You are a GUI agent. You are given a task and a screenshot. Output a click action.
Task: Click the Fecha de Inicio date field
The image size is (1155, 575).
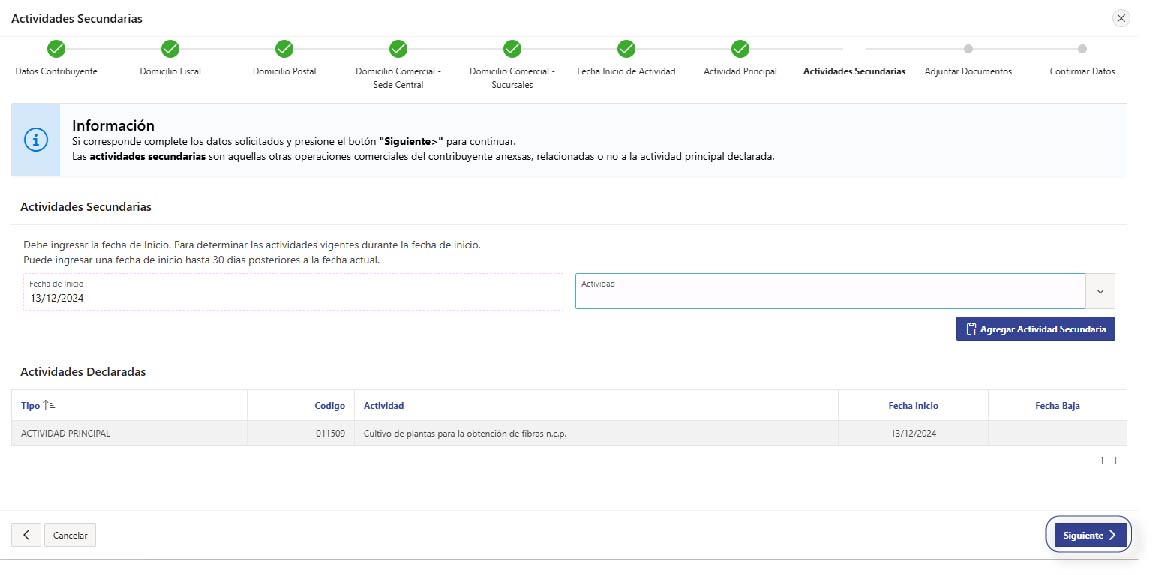pos(292,292)
